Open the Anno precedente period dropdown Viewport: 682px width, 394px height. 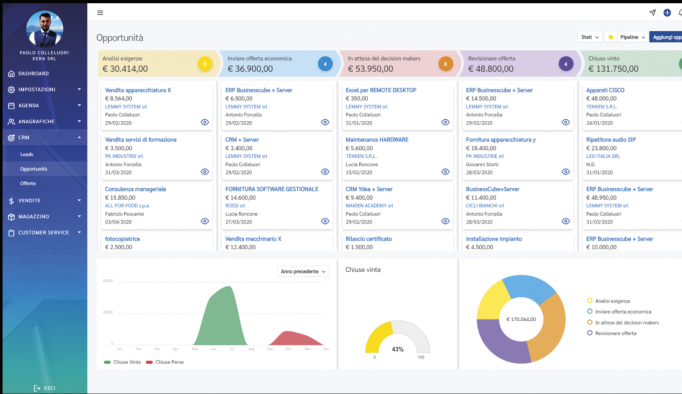(303, 271)
